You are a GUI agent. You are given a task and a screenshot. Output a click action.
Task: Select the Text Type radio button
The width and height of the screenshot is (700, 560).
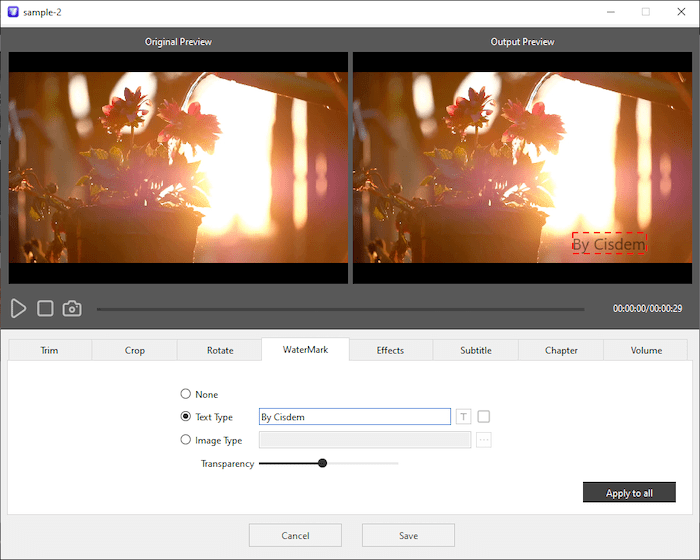(185, 417)
